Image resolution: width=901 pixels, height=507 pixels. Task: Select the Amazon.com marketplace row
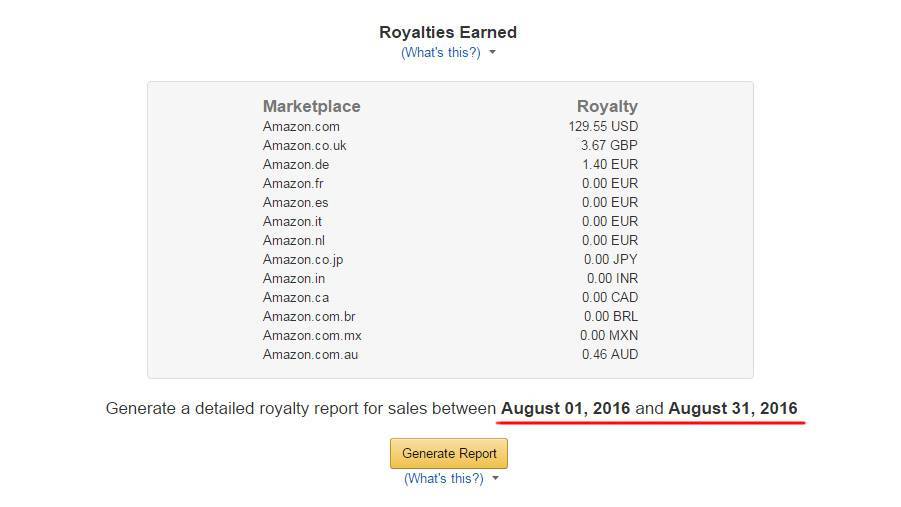click(x=301, y=126)
